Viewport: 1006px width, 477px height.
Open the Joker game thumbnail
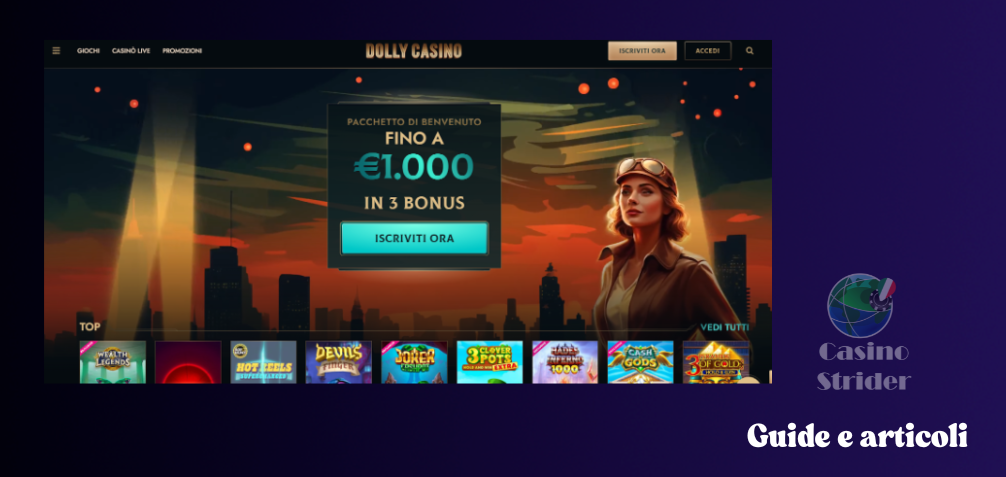(x=414, y=362)
